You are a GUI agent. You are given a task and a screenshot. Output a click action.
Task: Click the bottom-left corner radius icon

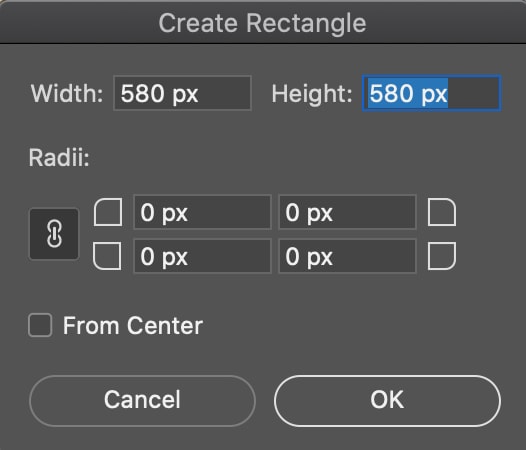(x=107, y=256)
